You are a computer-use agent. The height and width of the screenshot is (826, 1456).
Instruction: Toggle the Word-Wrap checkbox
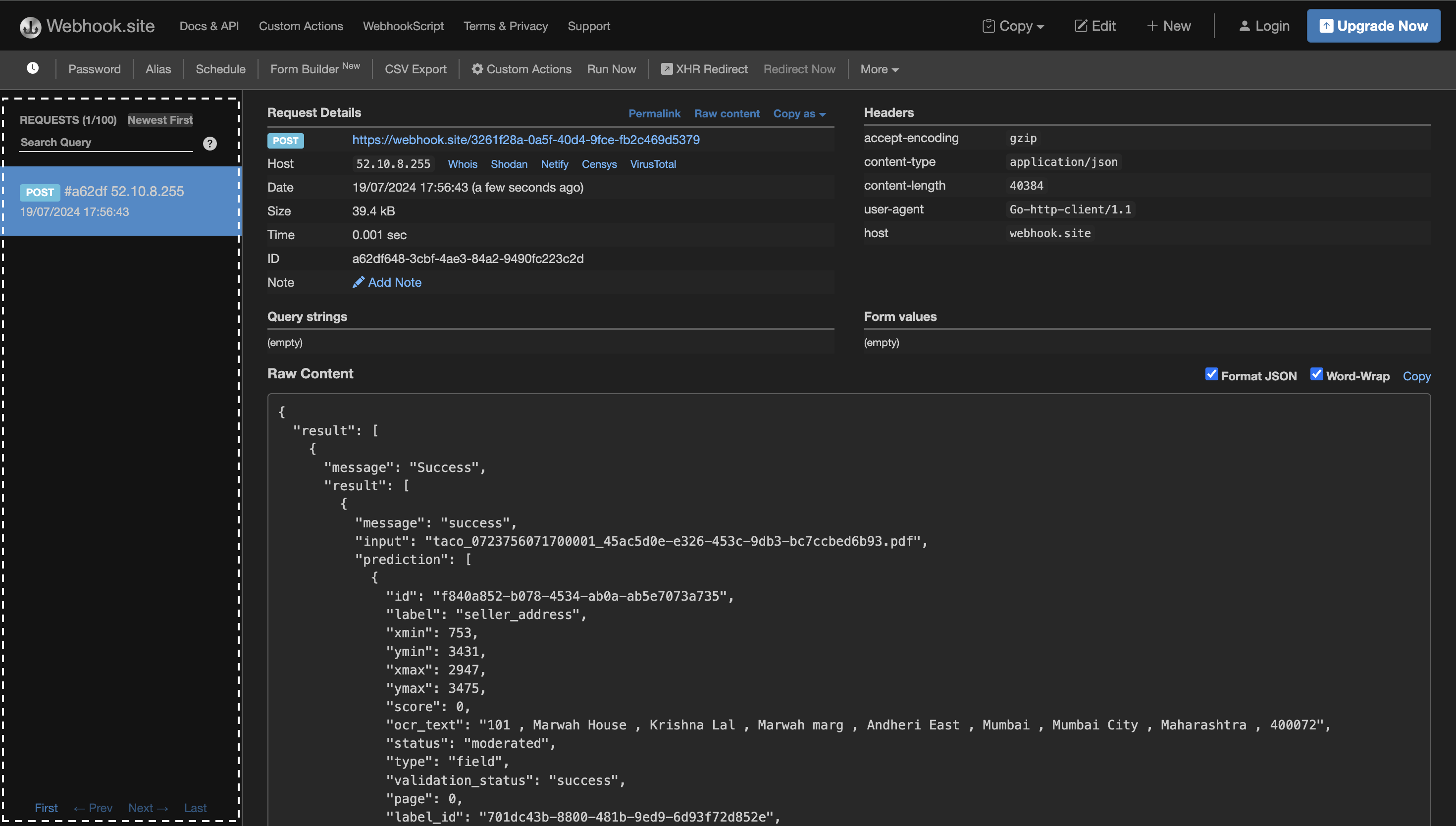1316,374
